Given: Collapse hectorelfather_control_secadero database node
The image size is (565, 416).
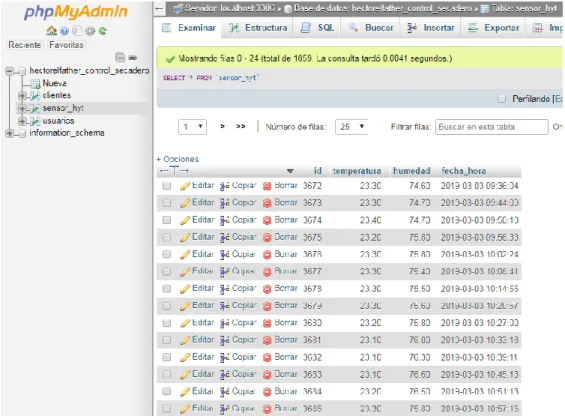Looking at the screenshot, I should point(10,71).
